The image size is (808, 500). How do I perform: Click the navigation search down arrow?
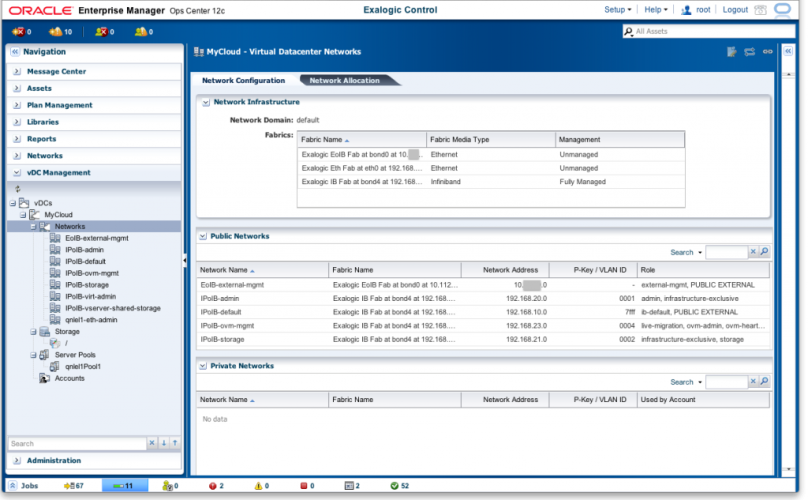point(164,443)
